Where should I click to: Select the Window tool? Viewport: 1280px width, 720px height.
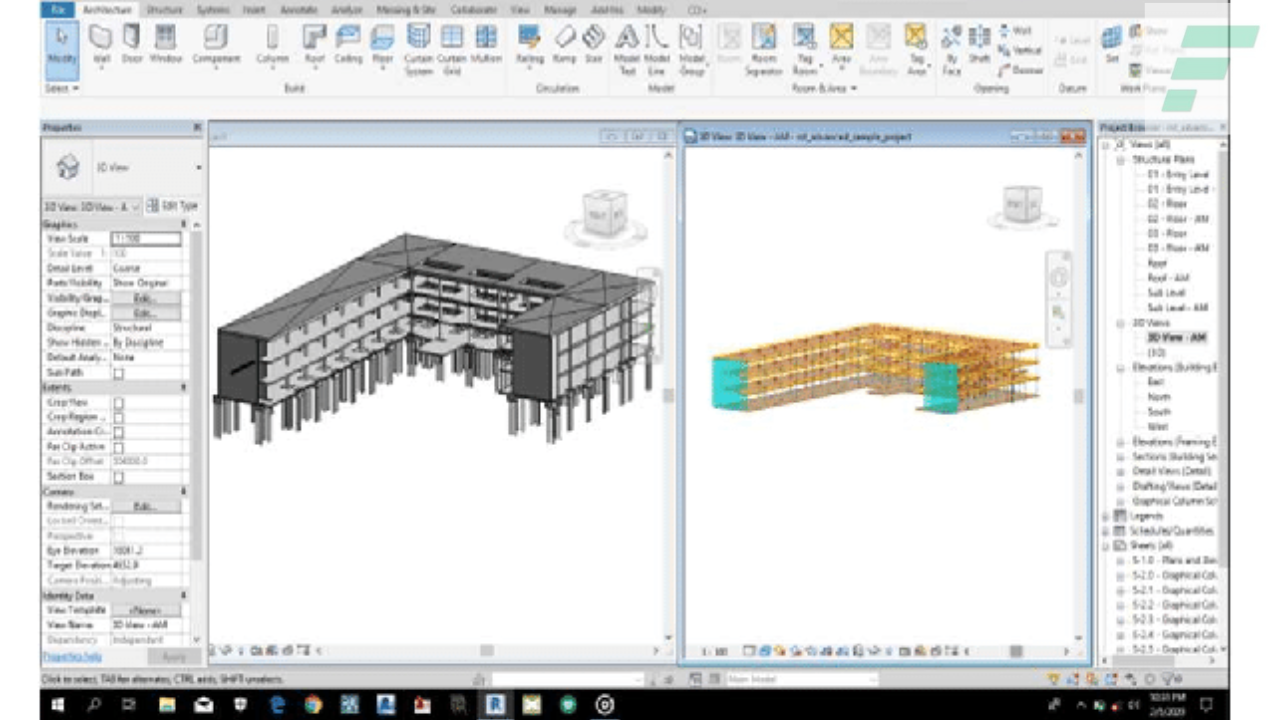click(166, 46)
